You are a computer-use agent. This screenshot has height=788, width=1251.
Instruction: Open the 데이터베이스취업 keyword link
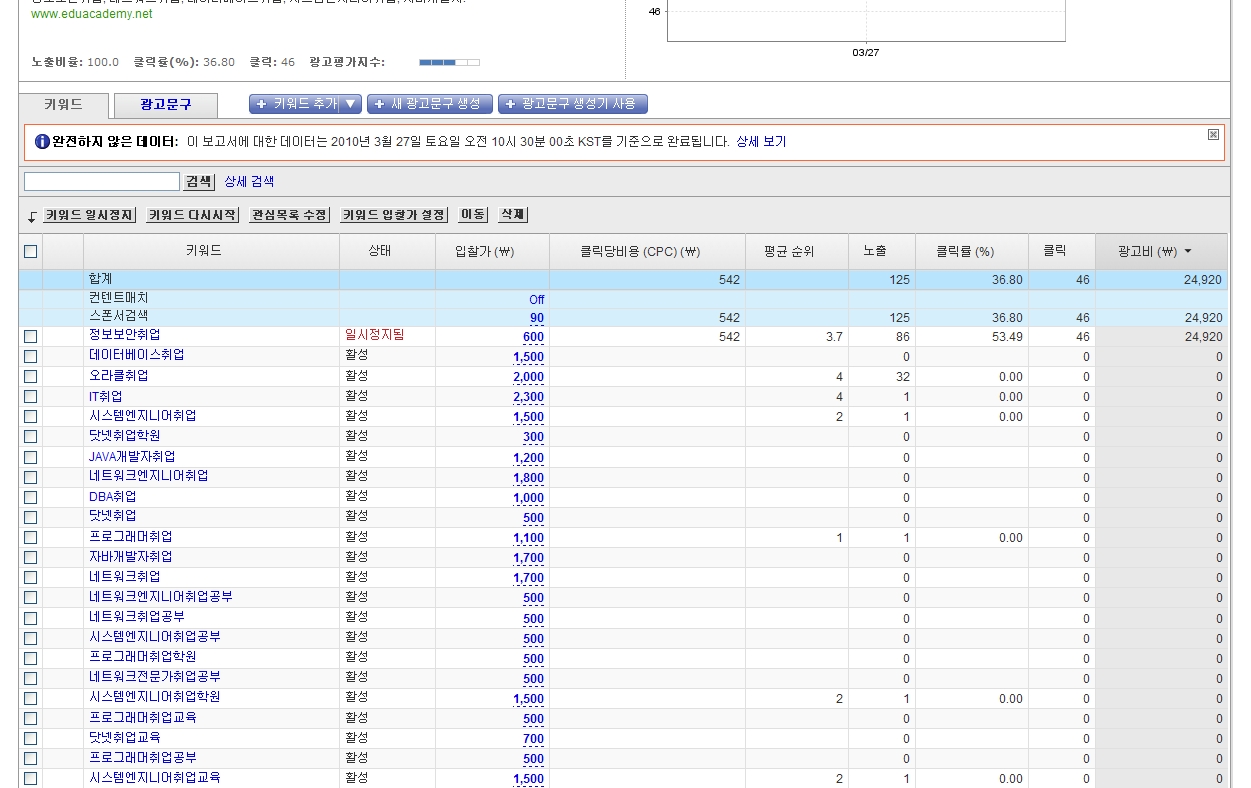click(136, 355)
